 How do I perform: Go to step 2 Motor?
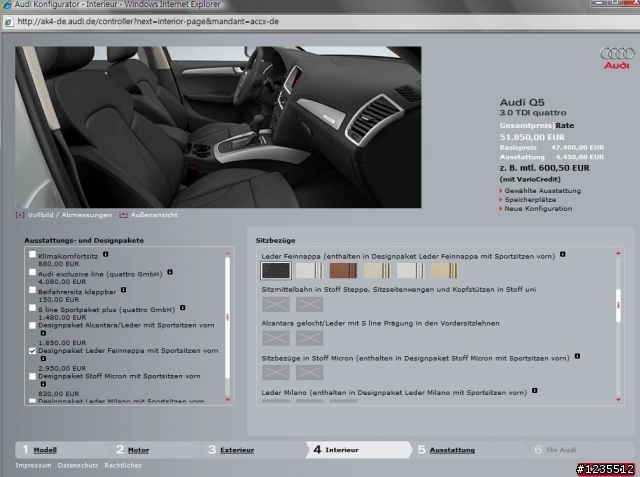tap(138, 450)
